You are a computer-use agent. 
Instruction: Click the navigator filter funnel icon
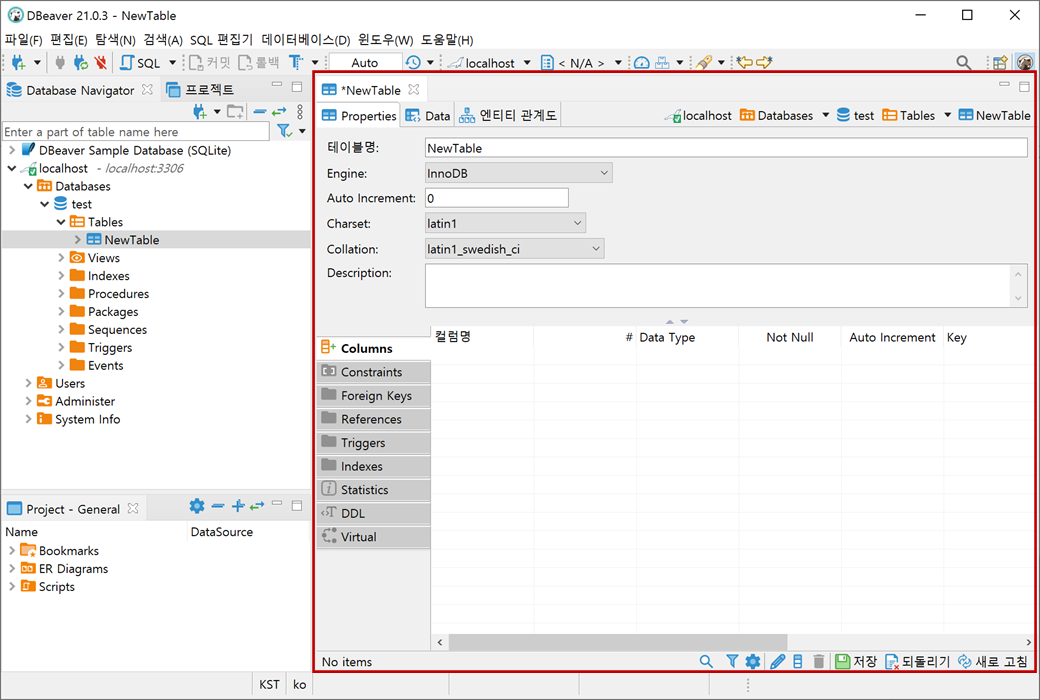click(285, 131)
